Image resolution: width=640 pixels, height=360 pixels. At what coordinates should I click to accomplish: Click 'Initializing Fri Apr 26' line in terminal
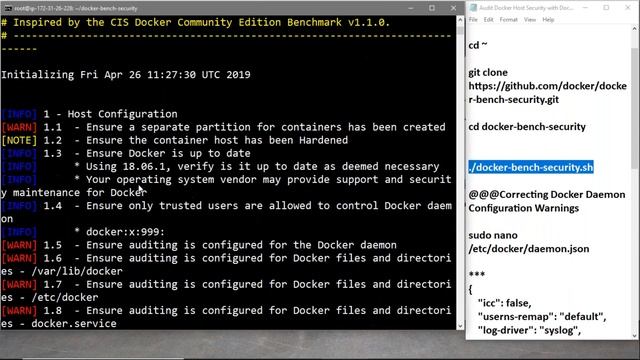[126, 75]
